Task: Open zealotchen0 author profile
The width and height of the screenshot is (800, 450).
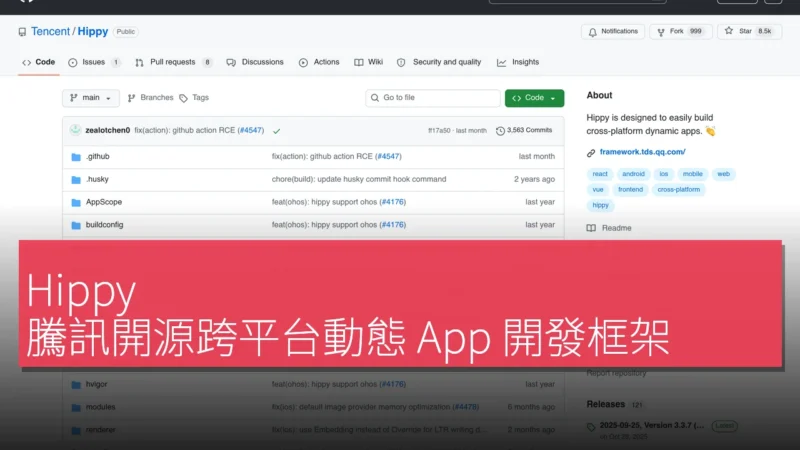Action: coord(108,131)
